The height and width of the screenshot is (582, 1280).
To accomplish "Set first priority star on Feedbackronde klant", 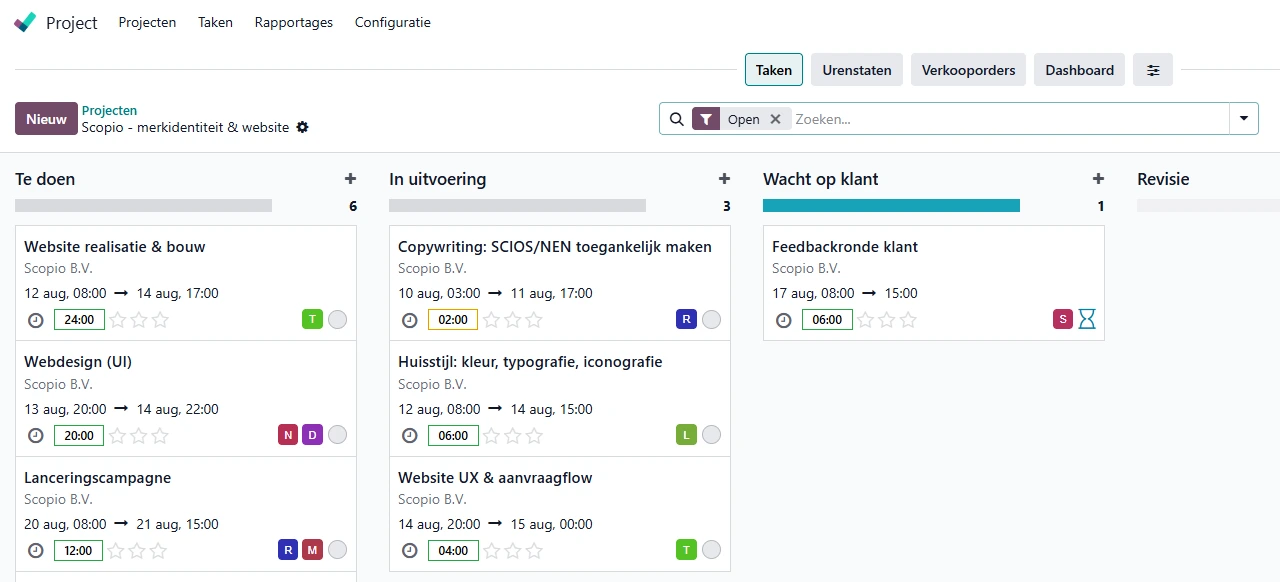I will 865,320.
